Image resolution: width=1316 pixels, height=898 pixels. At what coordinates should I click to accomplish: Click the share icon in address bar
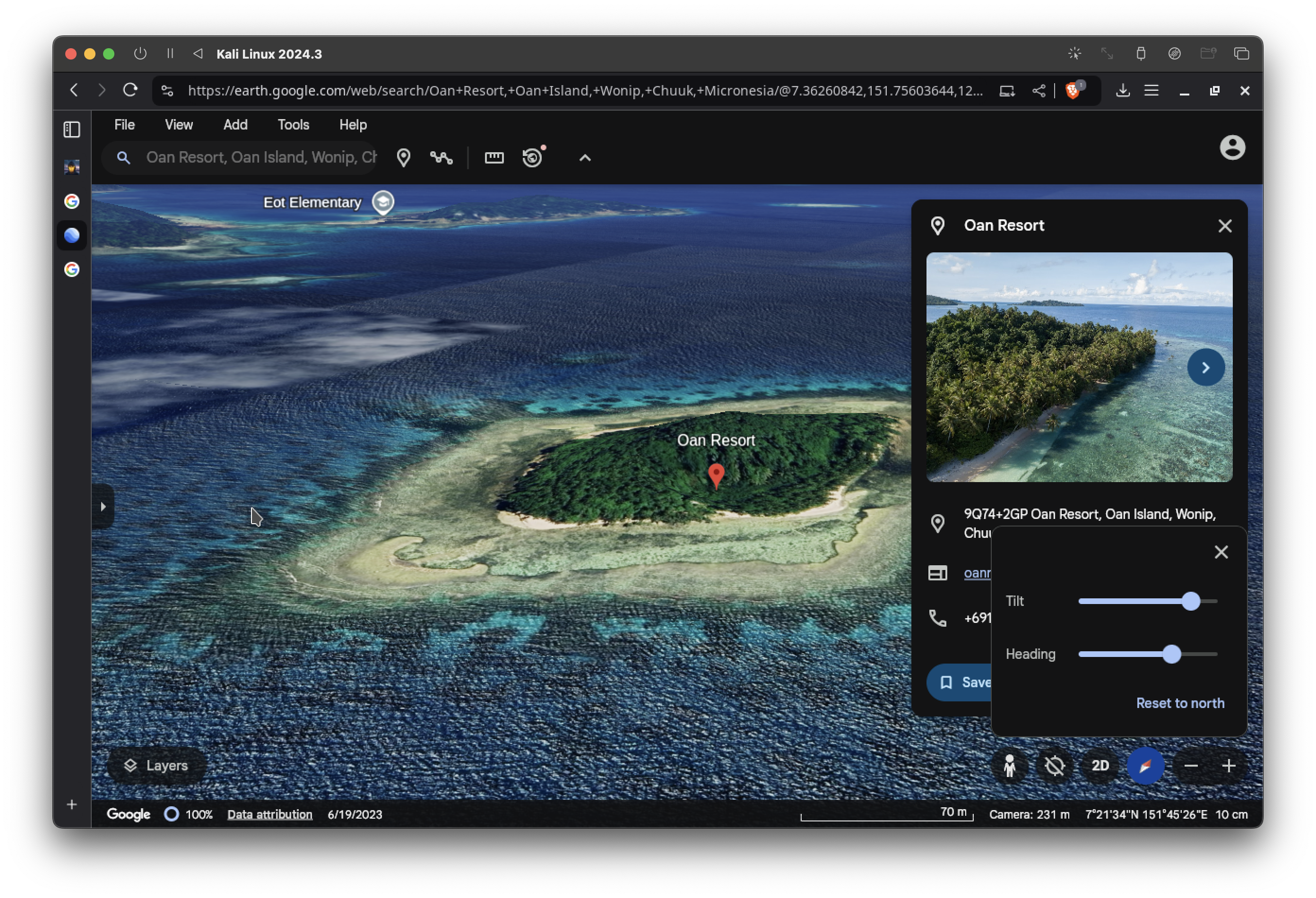1039,91
